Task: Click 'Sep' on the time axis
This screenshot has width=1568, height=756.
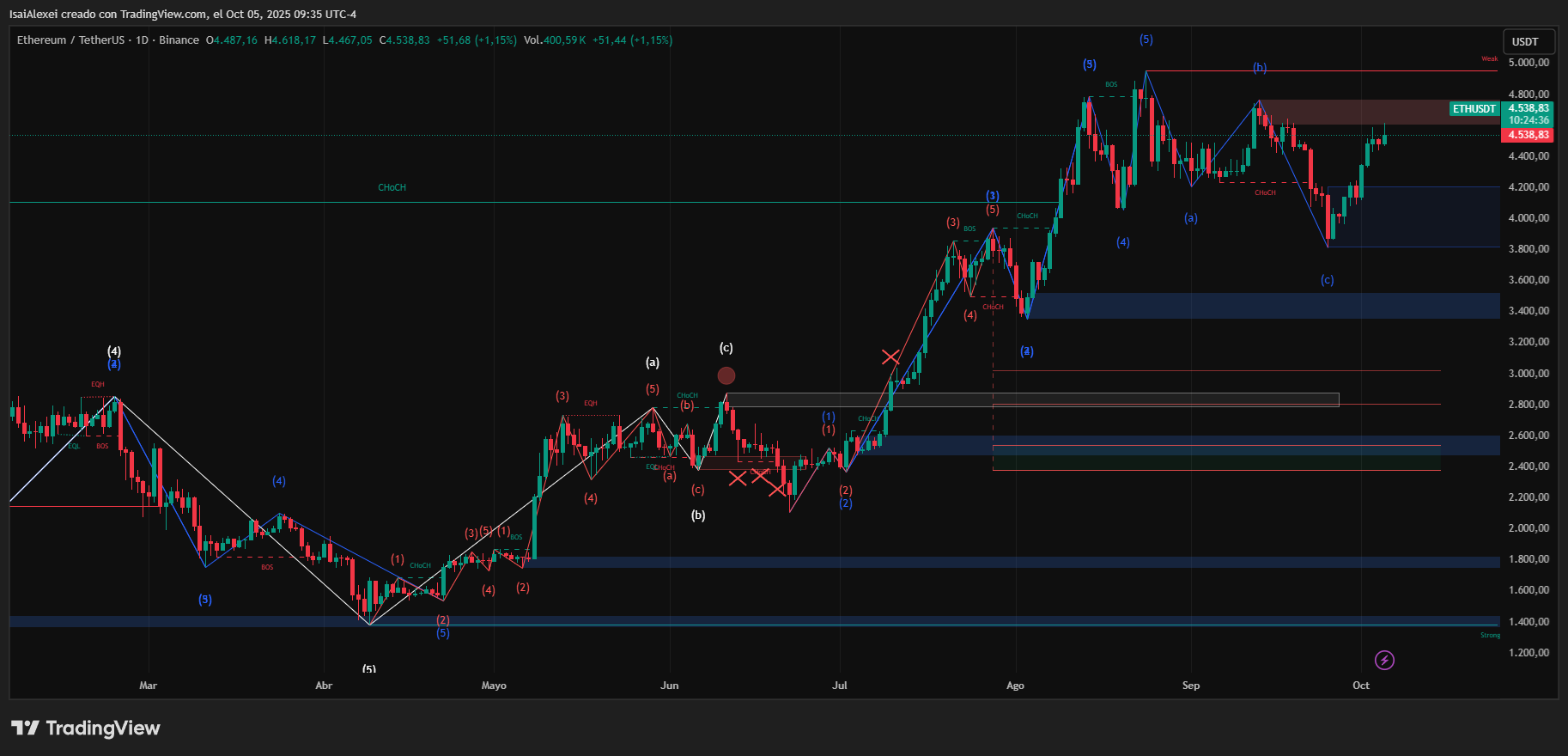Action: (1191, 686)
